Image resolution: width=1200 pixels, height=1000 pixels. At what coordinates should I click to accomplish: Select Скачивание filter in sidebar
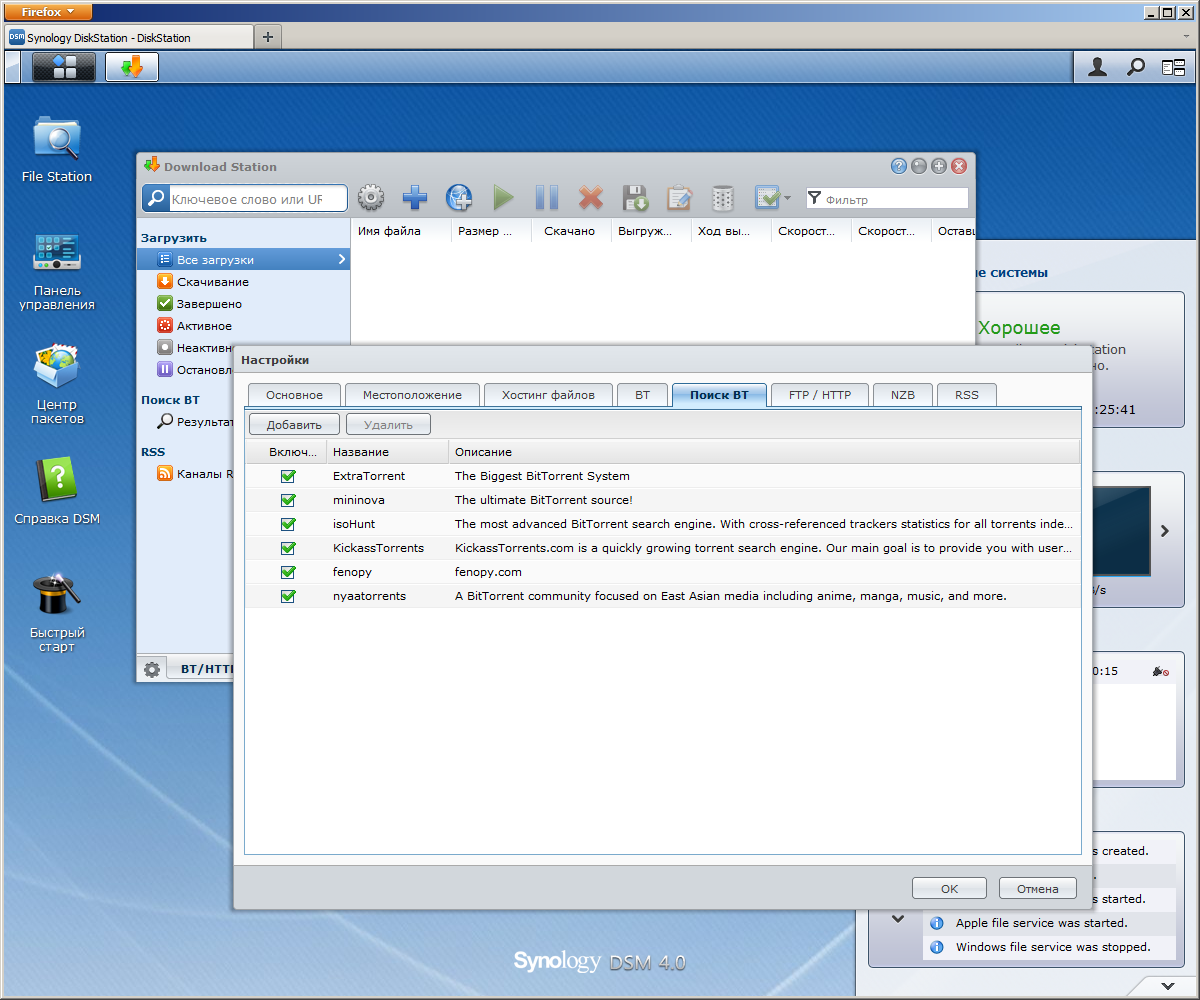click(x=243, y=282)
